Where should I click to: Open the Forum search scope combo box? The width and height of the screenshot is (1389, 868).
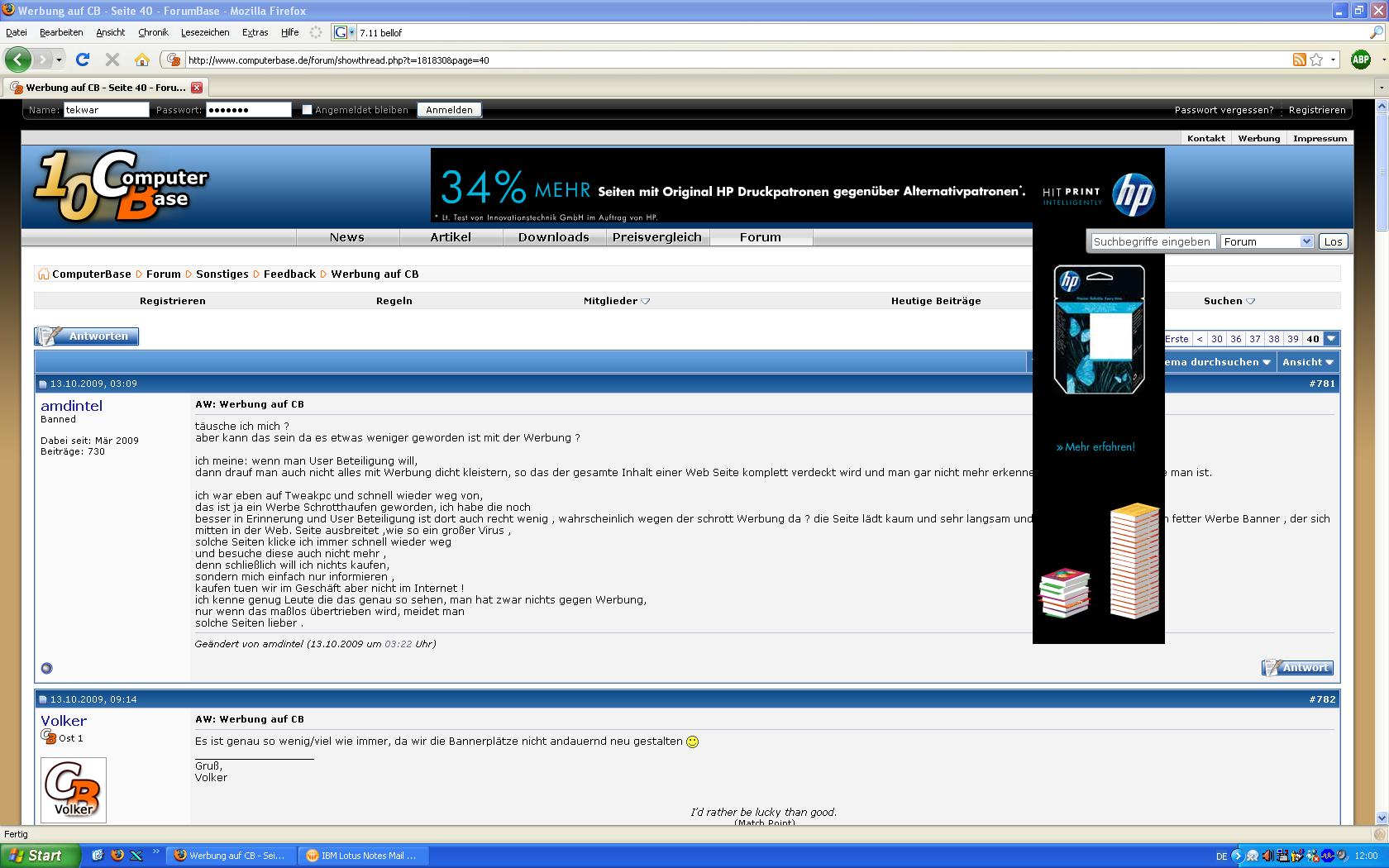click(1267, 241)
